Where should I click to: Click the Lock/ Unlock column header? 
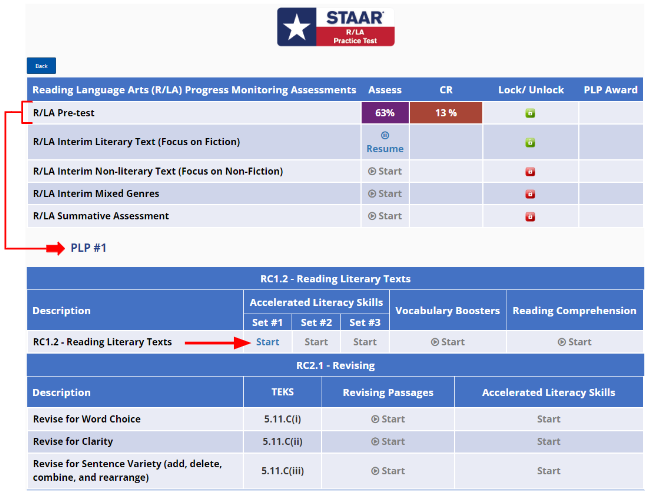tap(531, 90)
